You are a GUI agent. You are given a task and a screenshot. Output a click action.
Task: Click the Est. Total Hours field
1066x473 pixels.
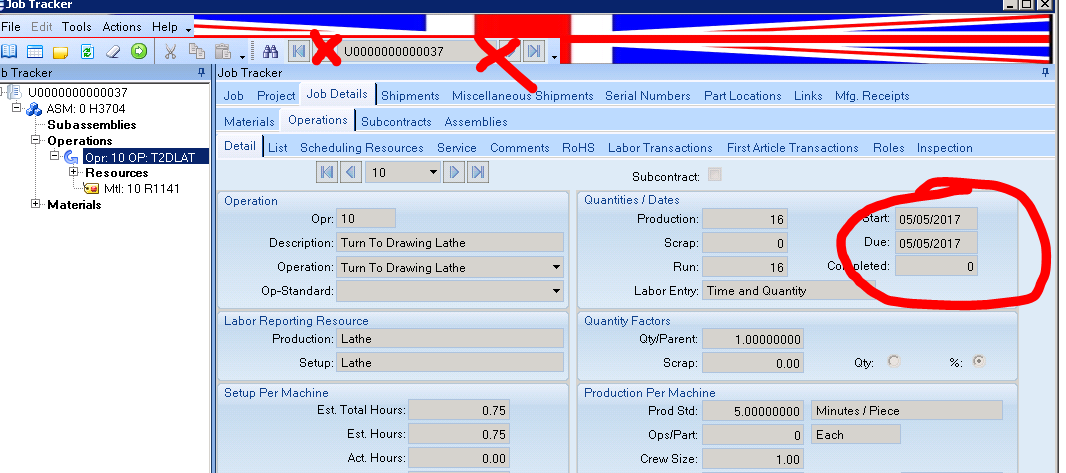(x=459, y=410)
